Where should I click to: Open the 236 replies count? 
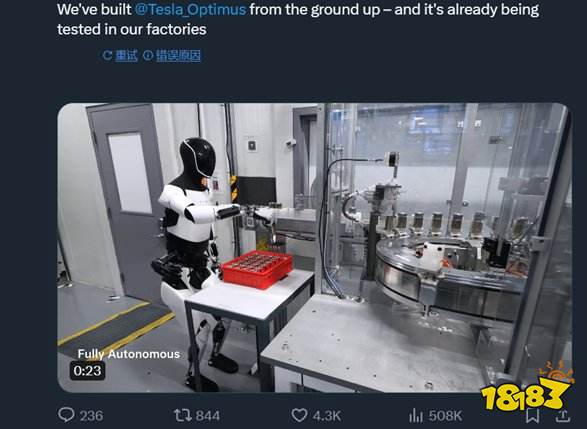coord(91,416)
